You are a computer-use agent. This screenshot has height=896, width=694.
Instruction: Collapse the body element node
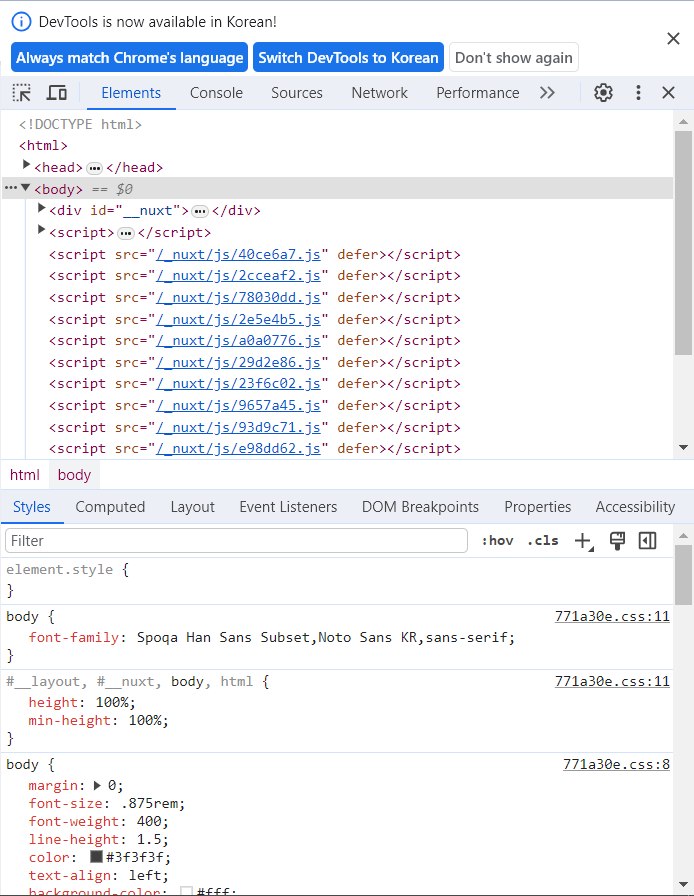pos(25,187)
